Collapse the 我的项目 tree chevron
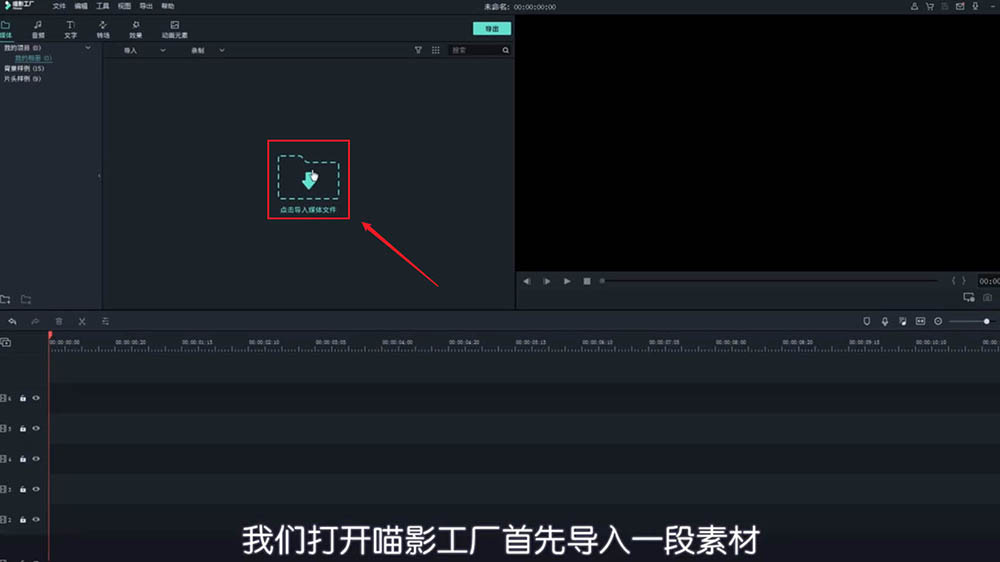The height and width of the screenshot is (562, 1000). click(88, 48)
